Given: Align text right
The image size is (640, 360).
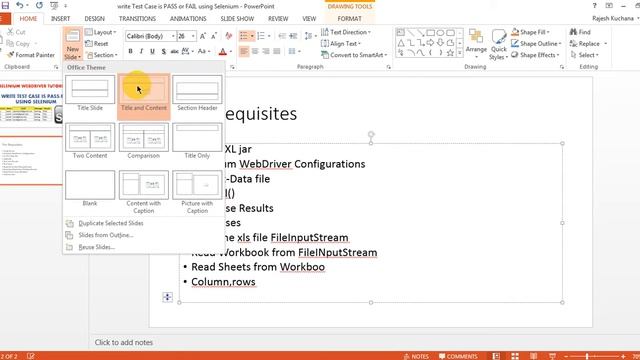Looking at the screenshot, I should (x=266, y=51).
